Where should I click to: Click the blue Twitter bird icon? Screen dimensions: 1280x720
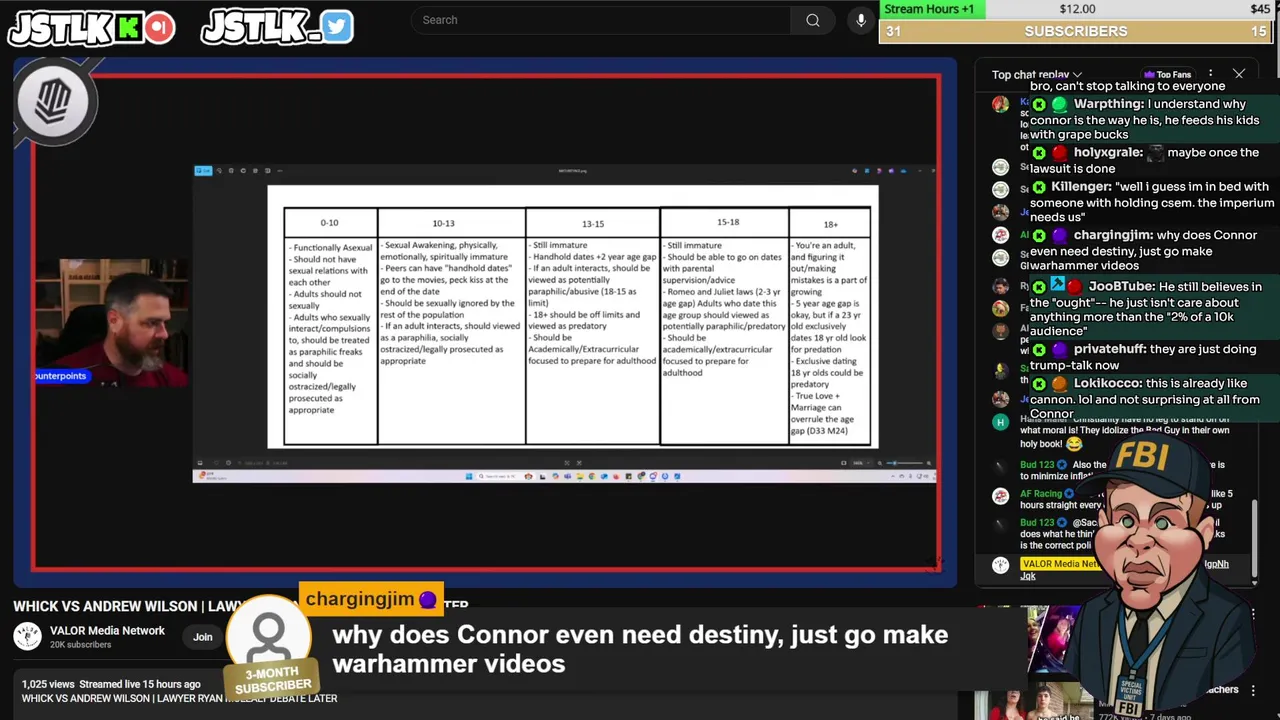(337, 27)
